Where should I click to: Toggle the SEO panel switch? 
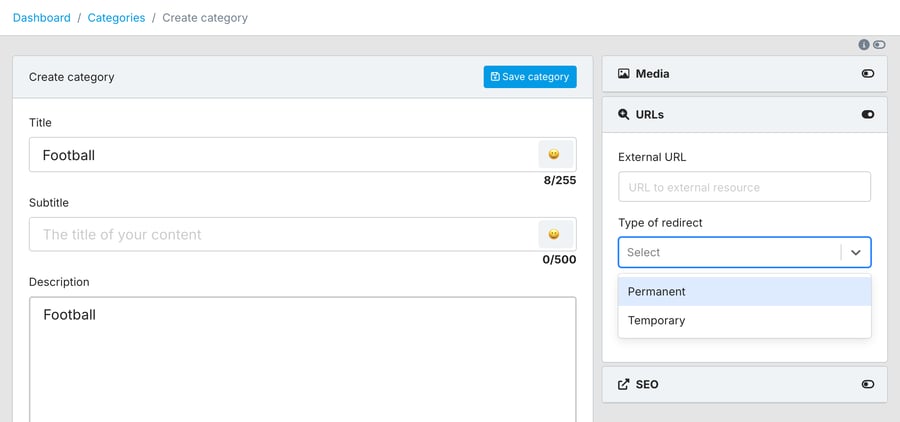(868, 384)
